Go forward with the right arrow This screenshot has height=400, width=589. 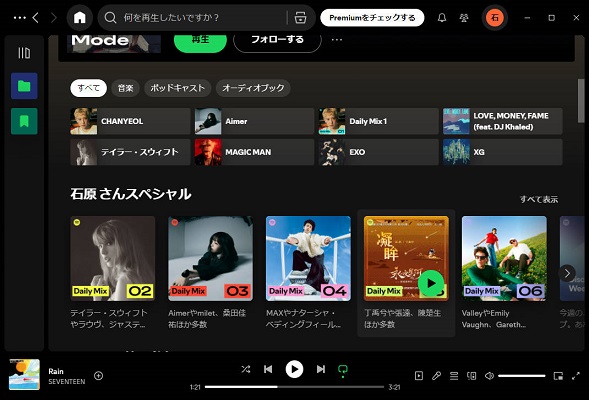53,18
